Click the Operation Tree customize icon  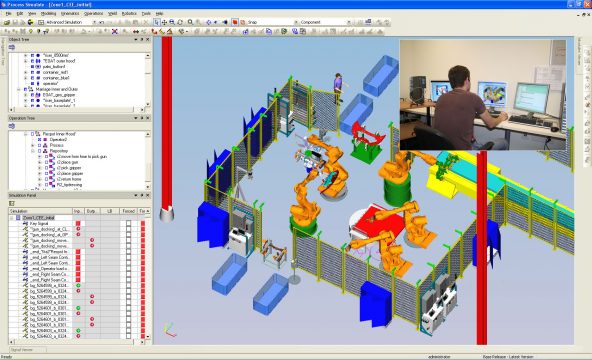12,126
